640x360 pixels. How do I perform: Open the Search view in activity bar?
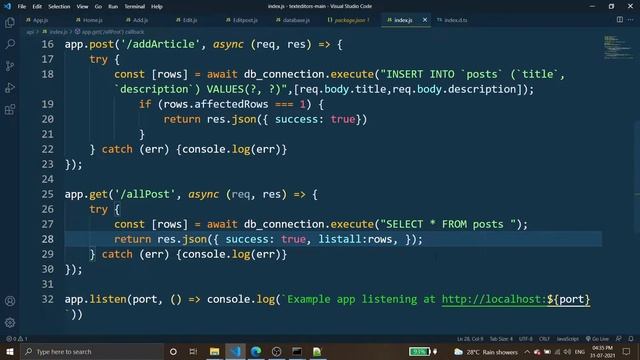(10, 44)
